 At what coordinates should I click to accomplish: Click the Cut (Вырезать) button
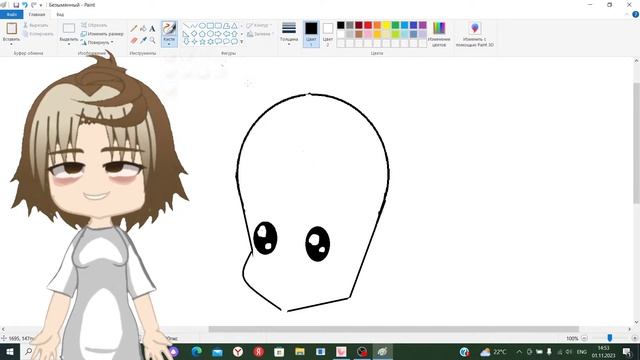pos(36,25)
